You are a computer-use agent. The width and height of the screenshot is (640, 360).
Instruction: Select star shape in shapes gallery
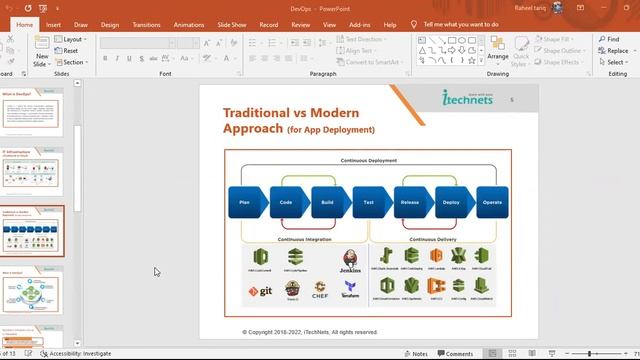(471, 60)
